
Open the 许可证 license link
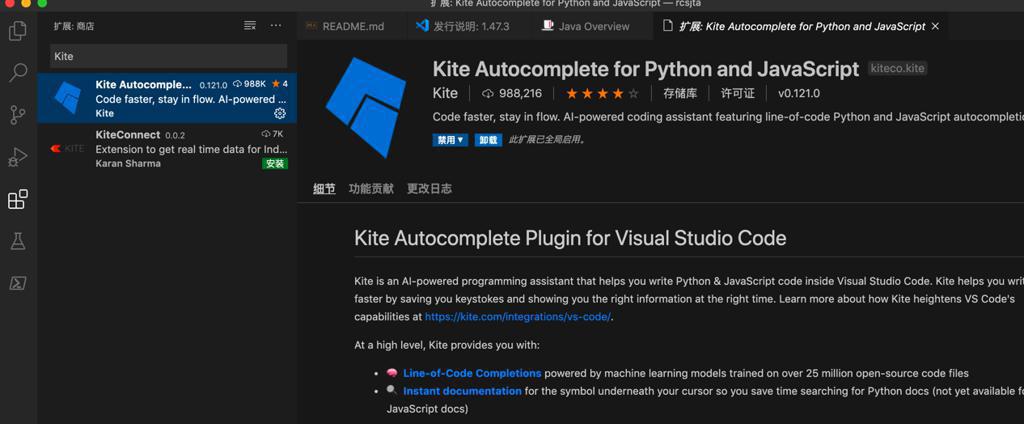(737, 93)
